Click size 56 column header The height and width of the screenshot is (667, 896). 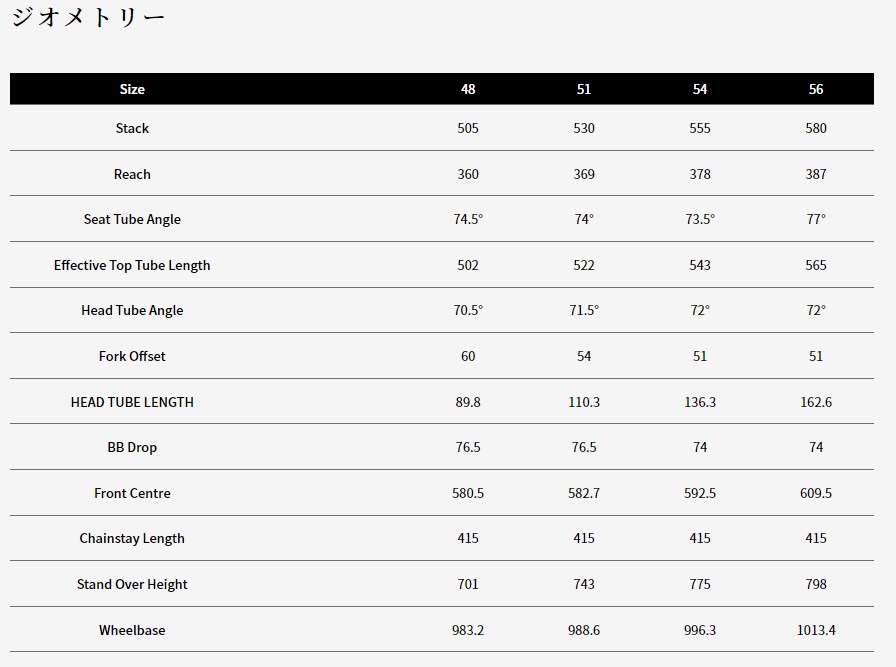(x=816, y=89)
